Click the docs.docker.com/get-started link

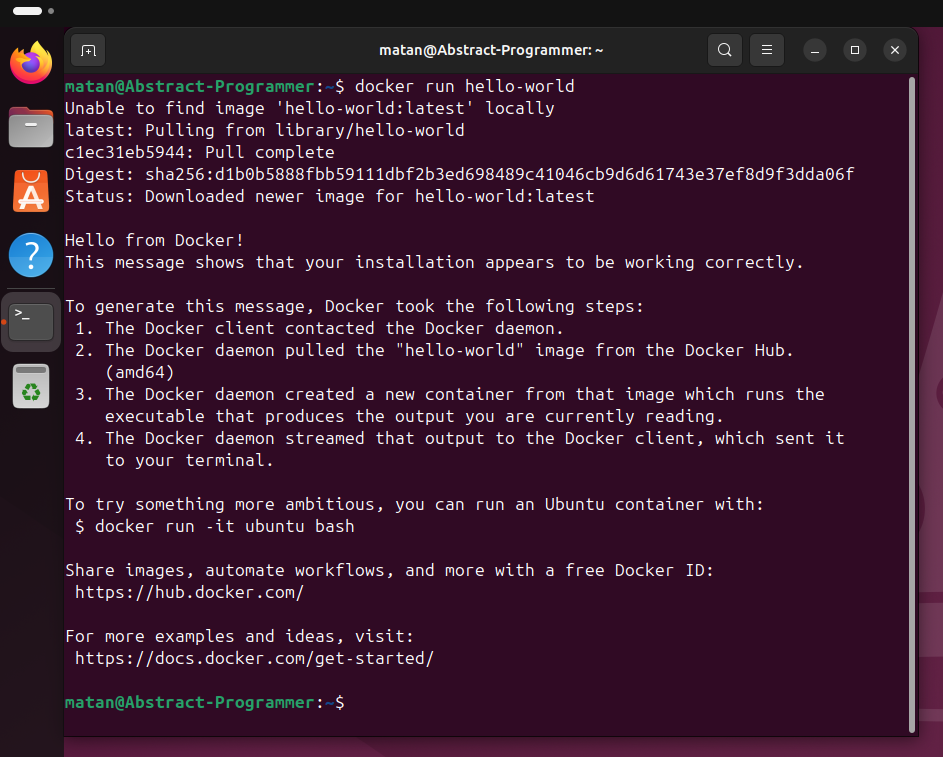pyautogui.click(x=254, y=658)
